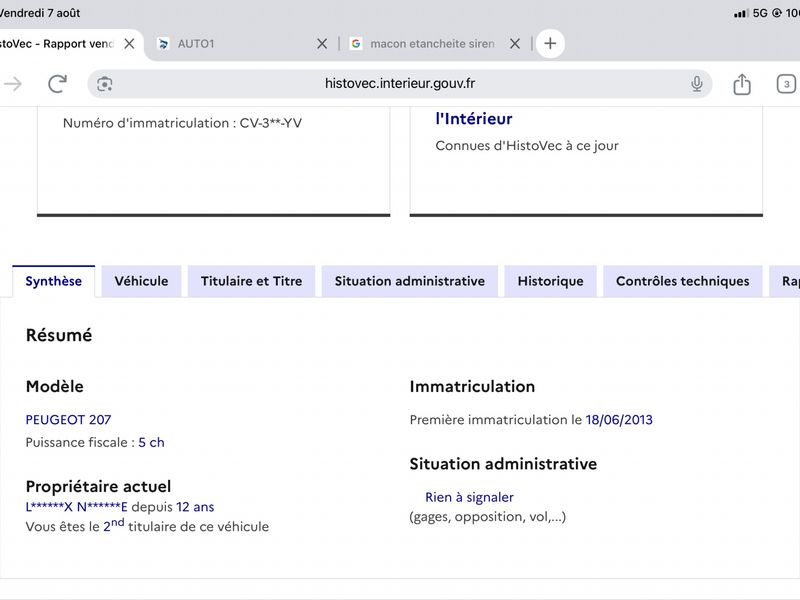
Task: Open the Historique tab
Action: [x=551, y=281]
